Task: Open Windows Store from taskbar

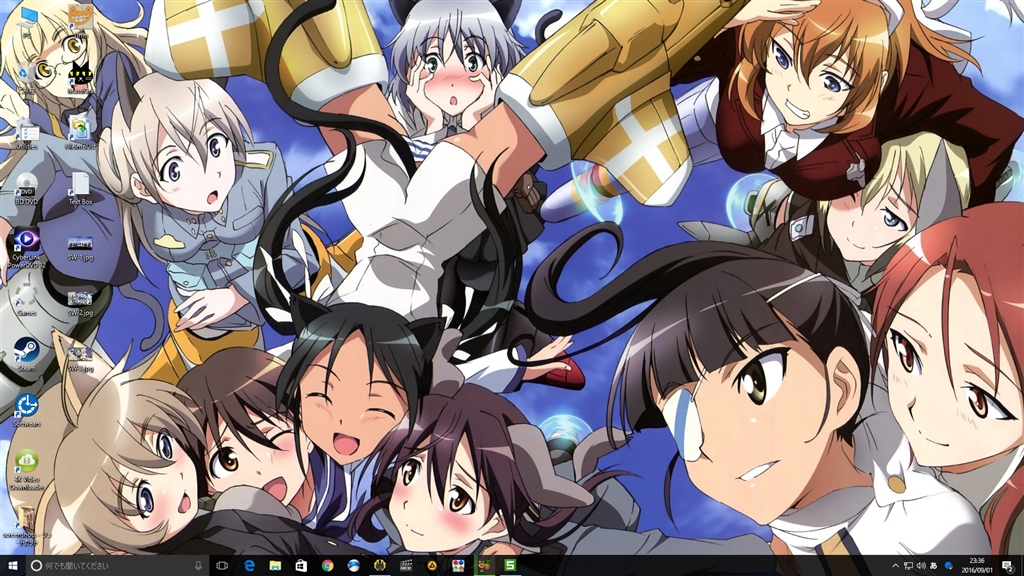Action: (301, 566)
